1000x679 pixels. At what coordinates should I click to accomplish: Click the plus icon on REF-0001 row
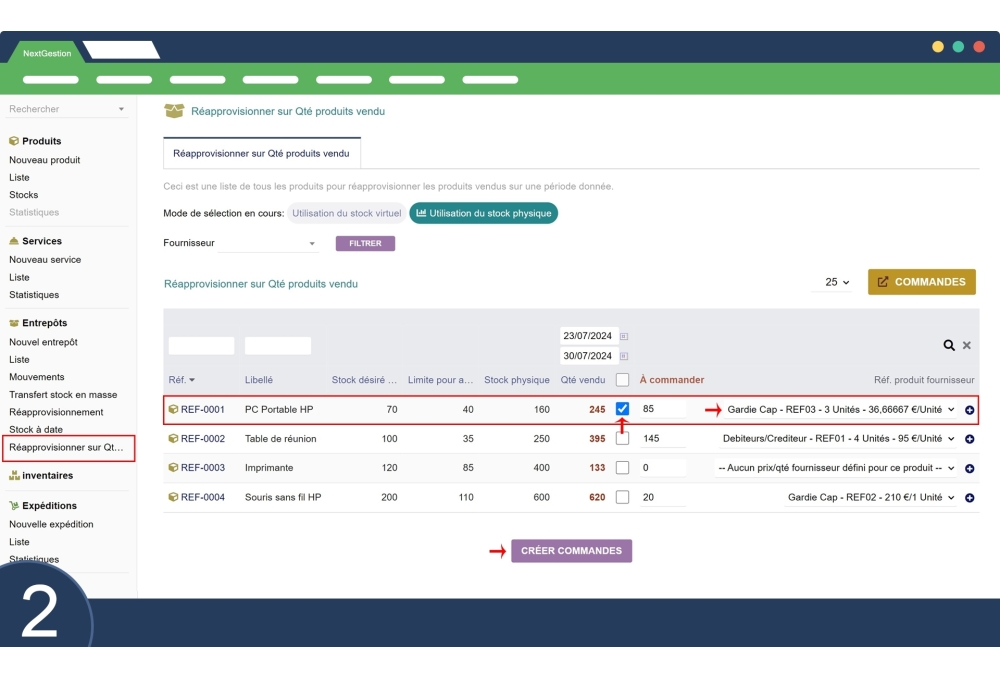coord(969,410)
